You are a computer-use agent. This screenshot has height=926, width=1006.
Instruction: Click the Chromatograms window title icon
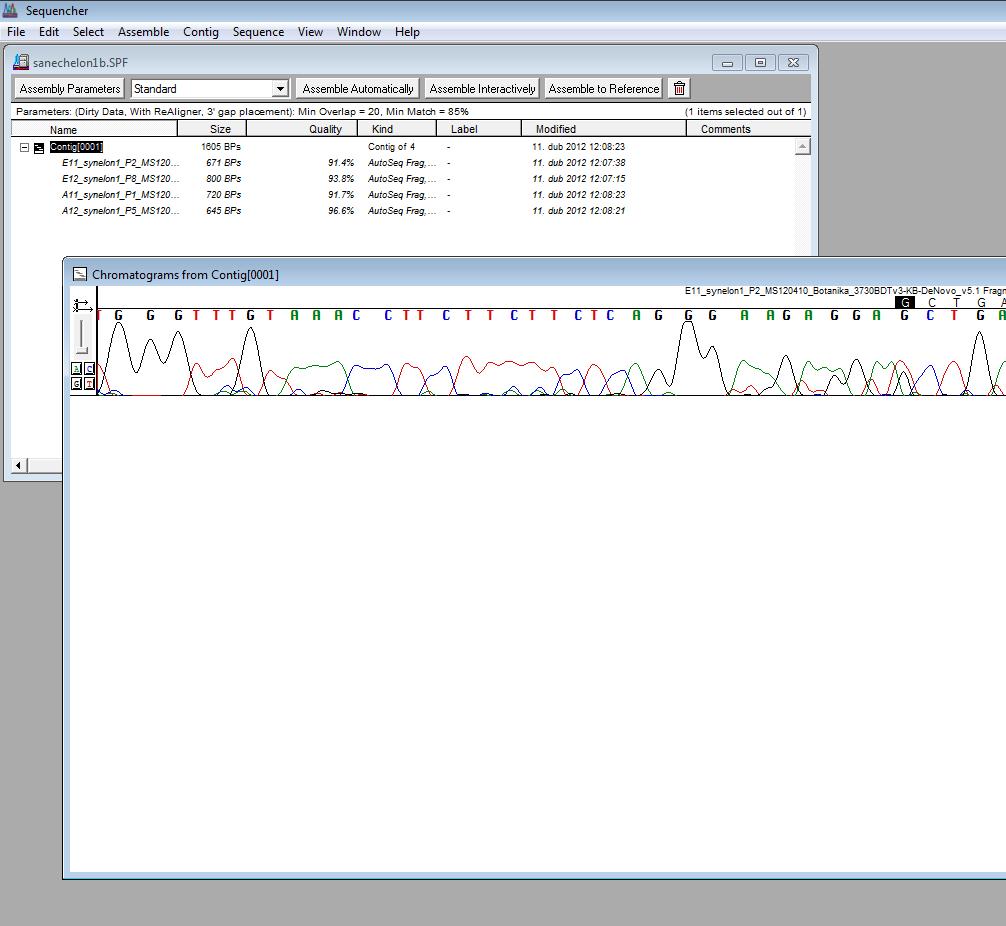[80, 275]
